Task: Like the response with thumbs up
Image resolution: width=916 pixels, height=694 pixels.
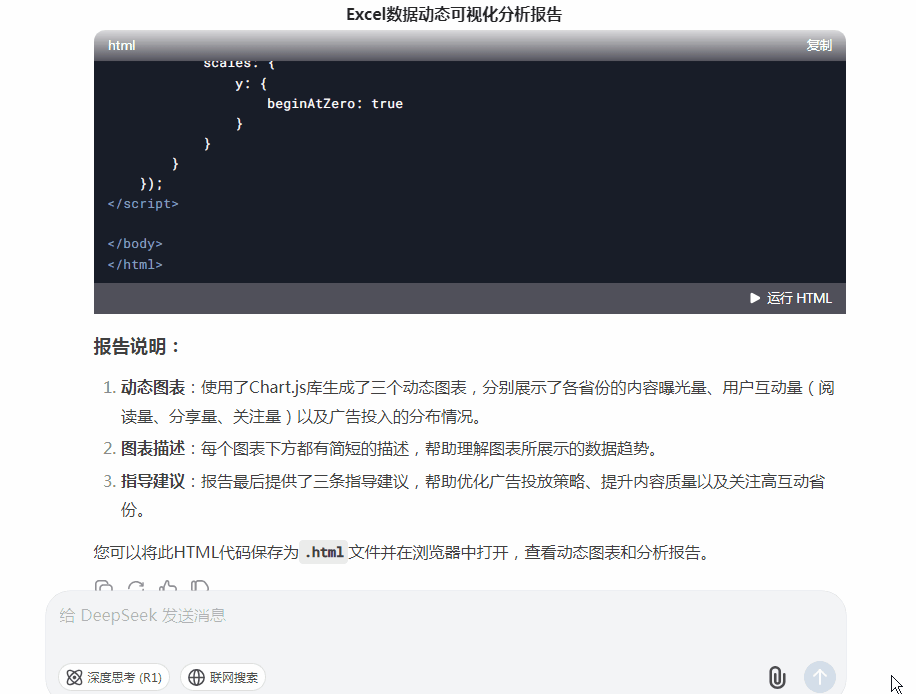Action: coord(168,586)
